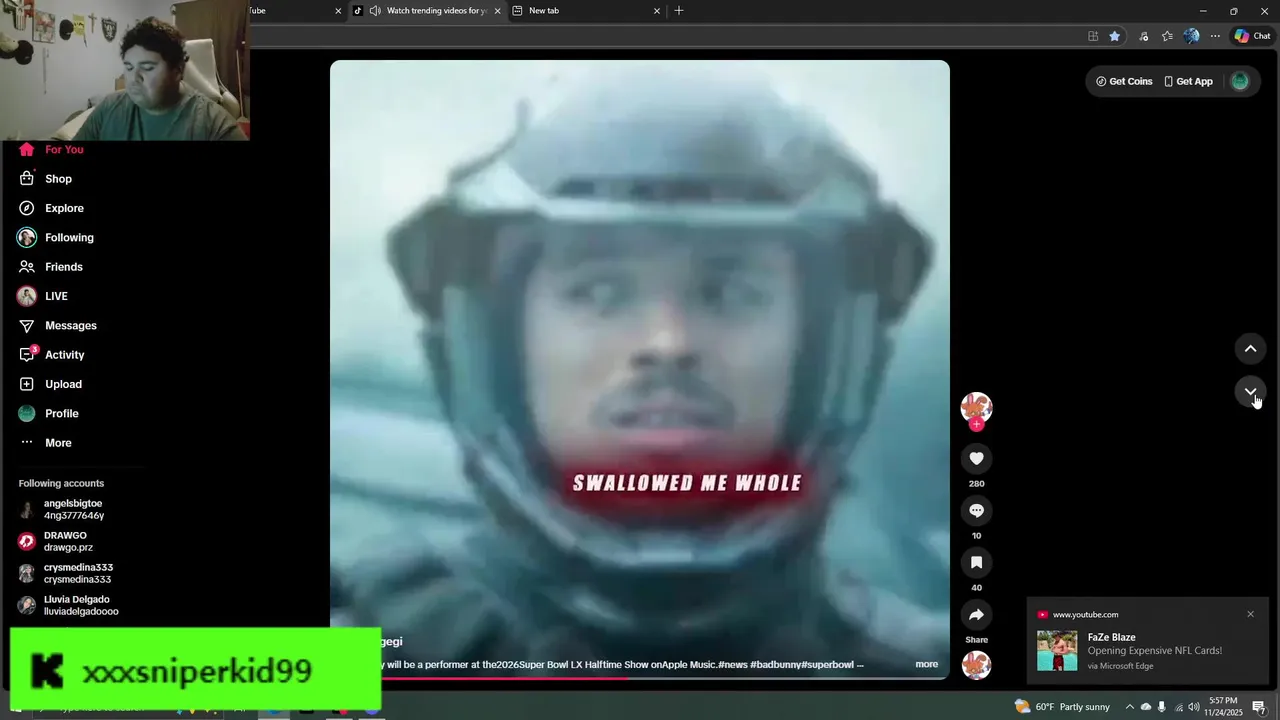Follow creator via red plus badge

(x=976, y=425)
